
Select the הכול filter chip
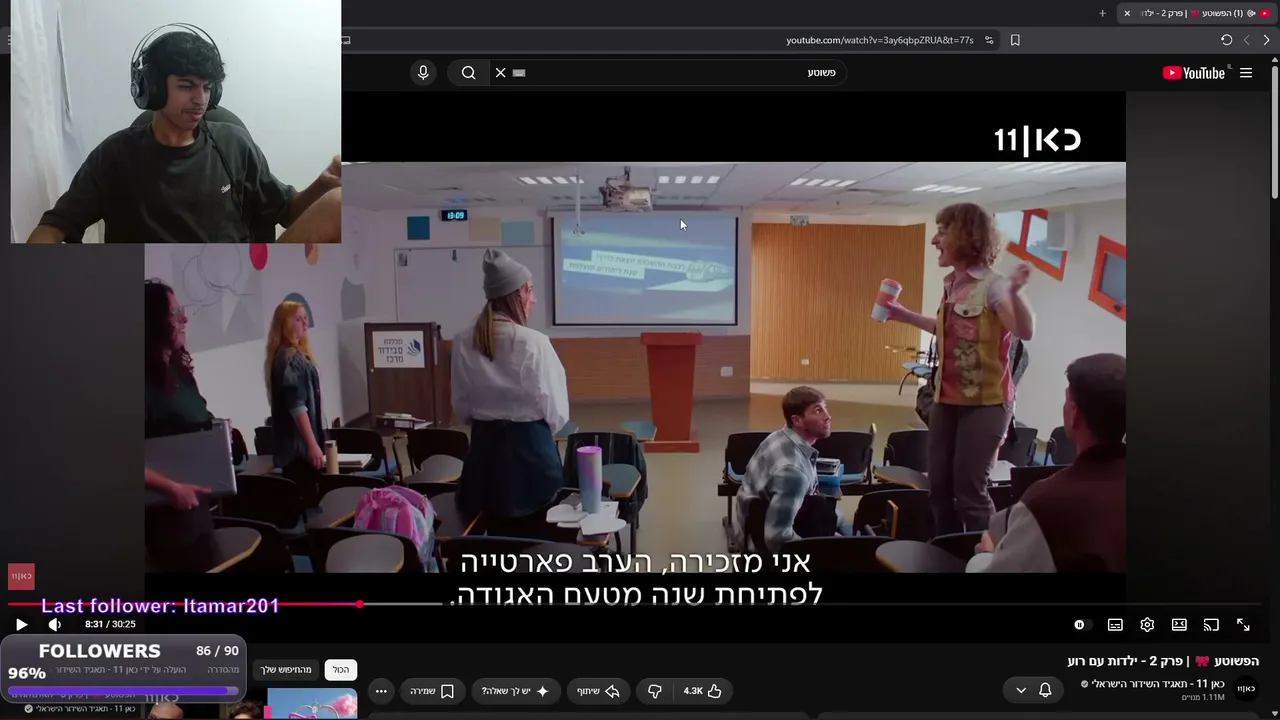coord(341,670)
